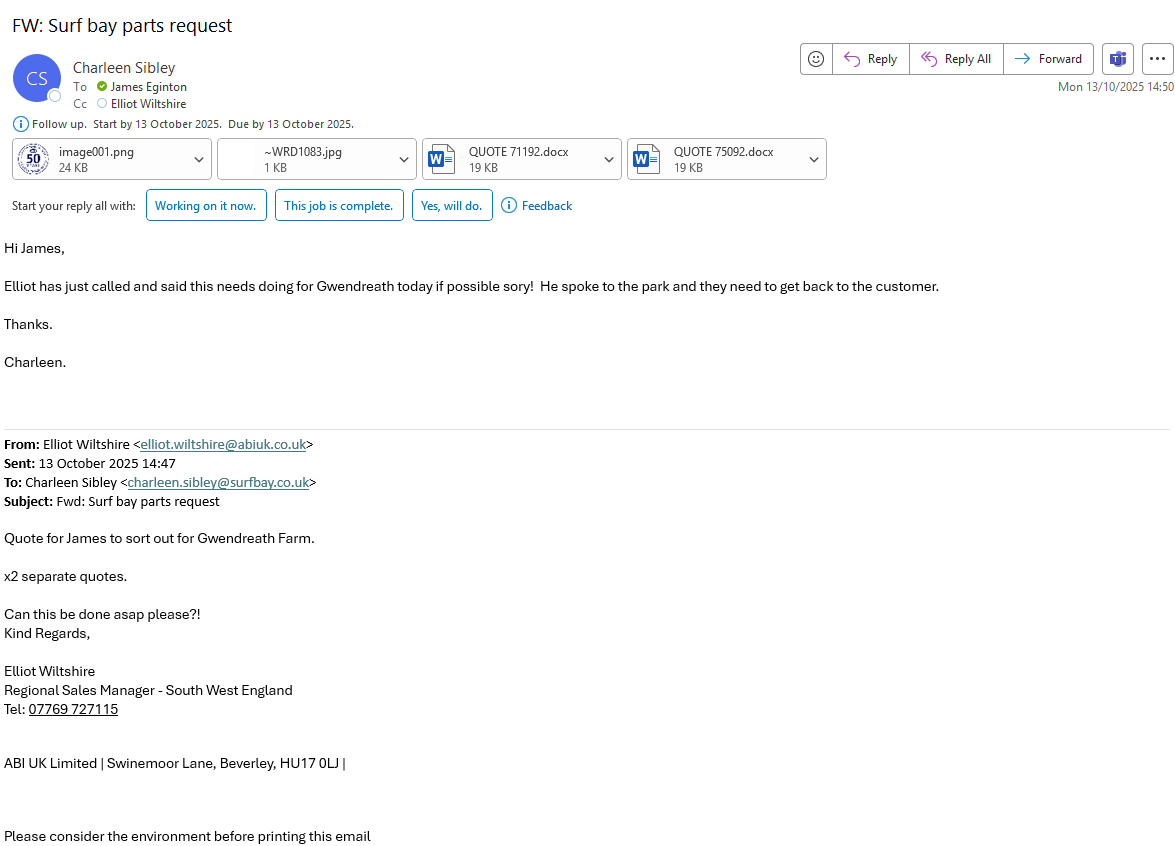1175x846 pixels.
Task: Click the Feedback info icon
Action: click(x=509, y=206)
